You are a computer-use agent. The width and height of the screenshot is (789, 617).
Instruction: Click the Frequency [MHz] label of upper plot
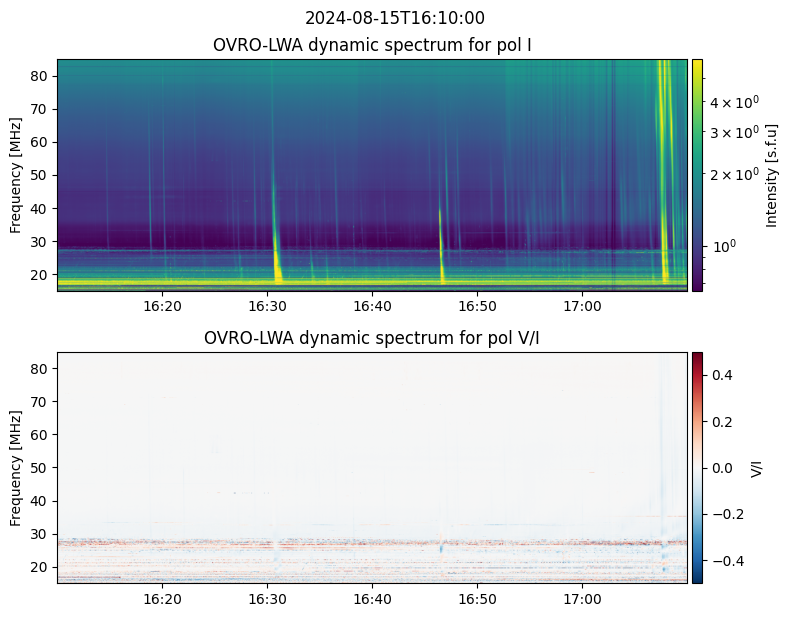click(x=16, y=175)
